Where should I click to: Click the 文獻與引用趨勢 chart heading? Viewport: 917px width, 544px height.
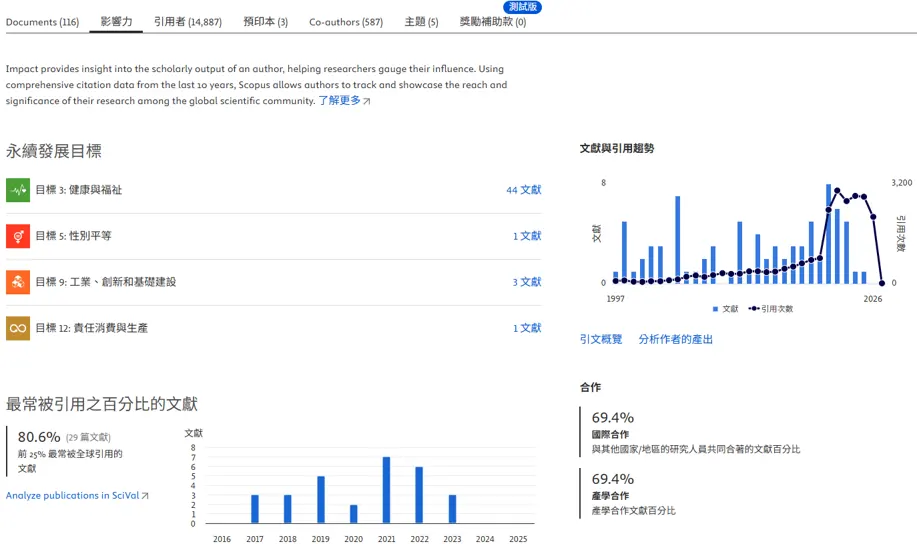point(617,149)
